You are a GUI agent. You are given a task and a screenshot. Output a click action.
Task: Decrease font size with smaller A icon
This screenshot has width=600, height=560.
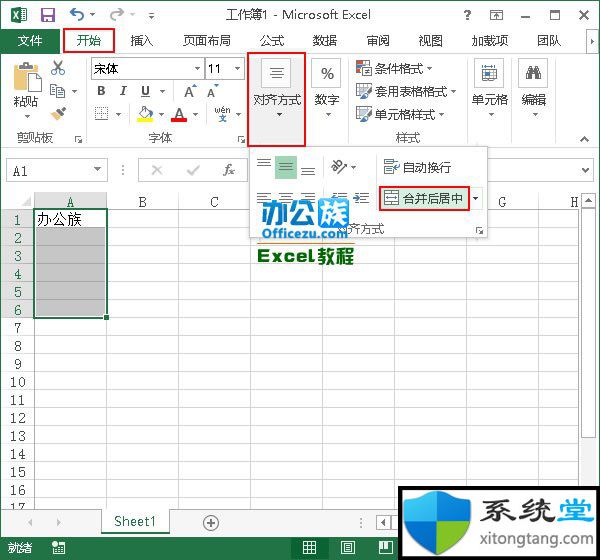212,91
